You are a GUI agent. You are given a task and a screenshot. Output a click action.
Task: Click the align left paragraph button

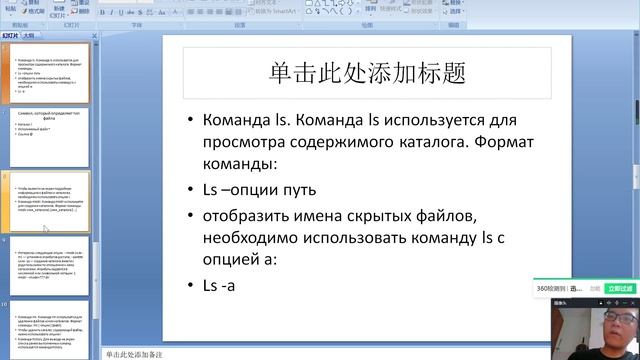pos(191,12)
